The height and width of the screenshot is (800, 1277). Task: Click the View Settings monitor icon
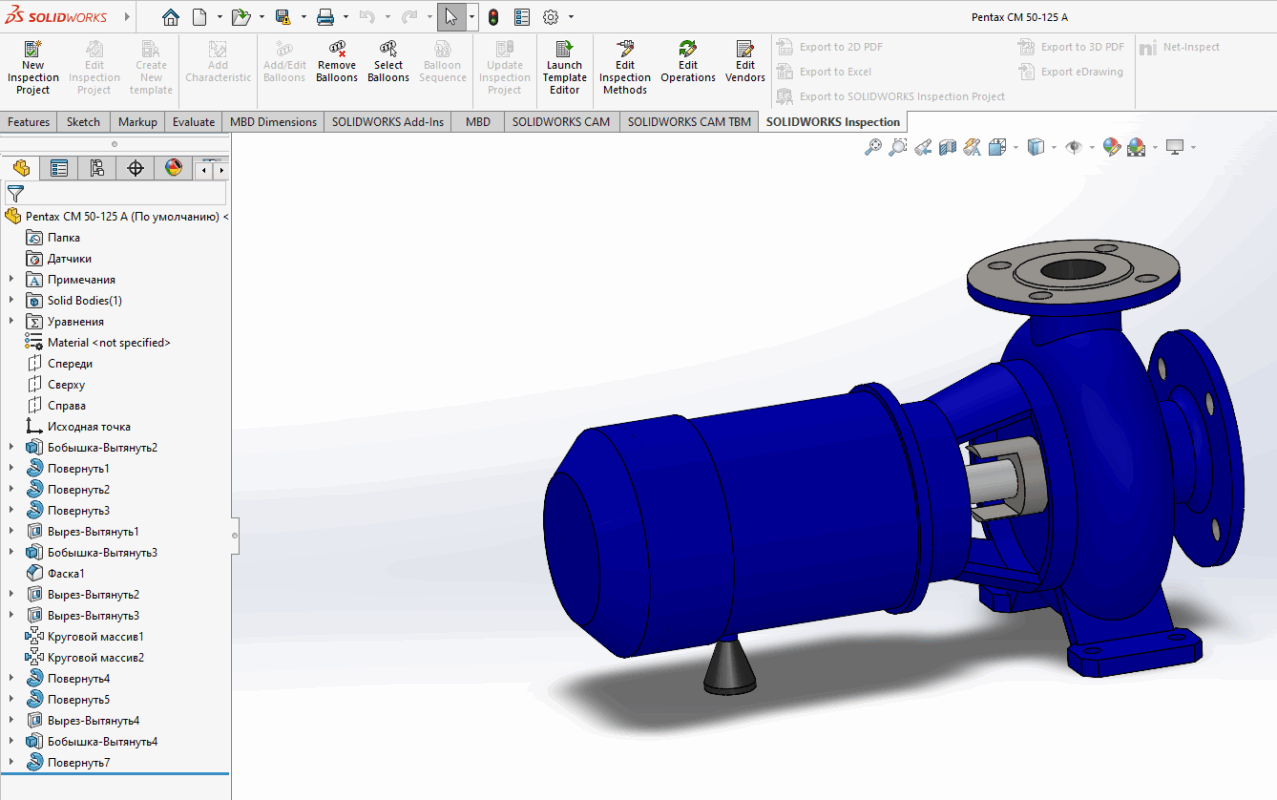pos(1175,147)
